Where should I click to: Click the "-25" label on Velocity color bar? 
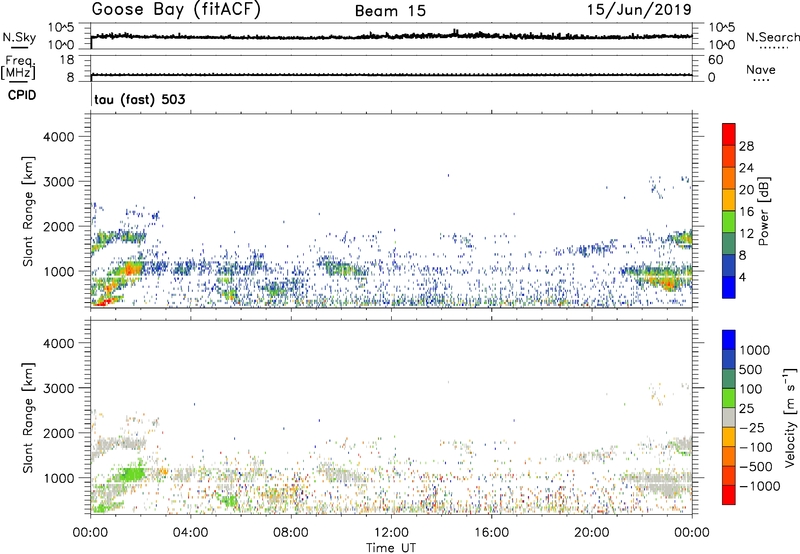coord(751,427)
